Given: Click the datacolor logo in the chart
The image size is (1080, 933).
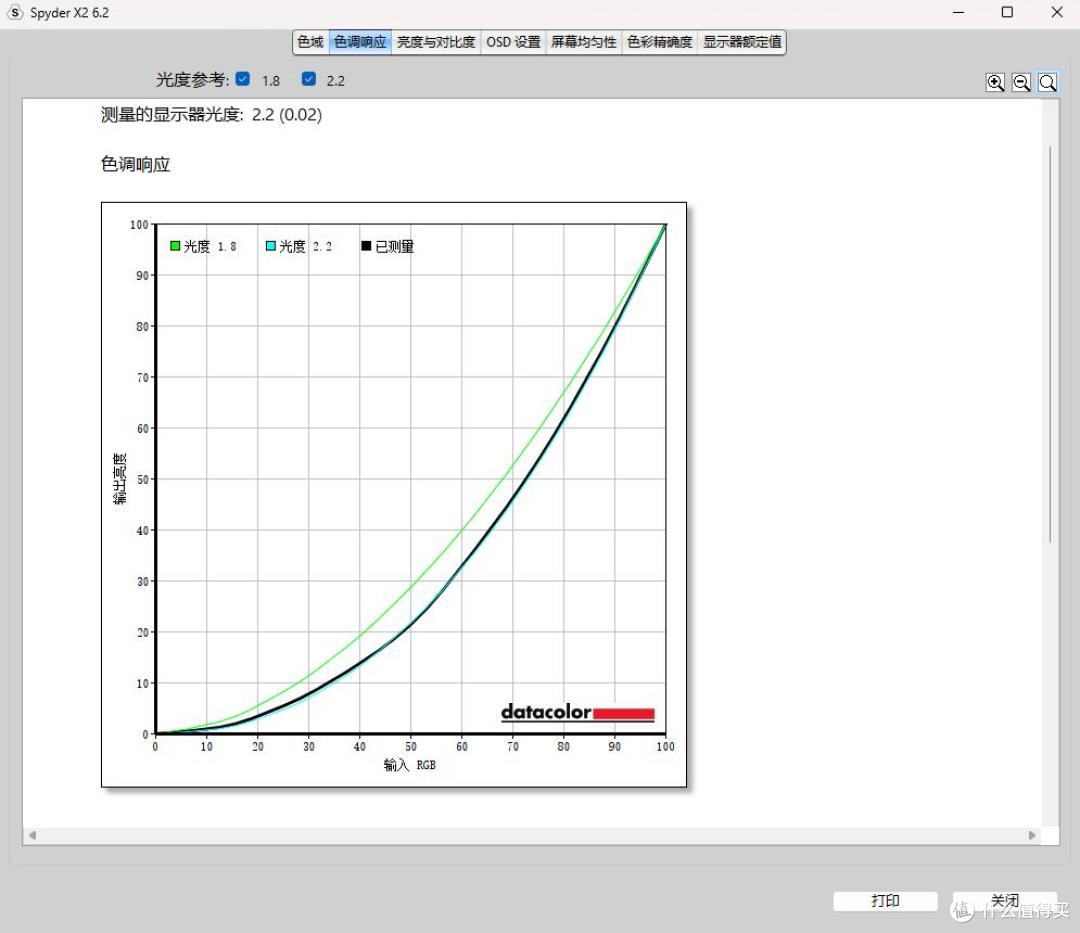Looking at the screenshot, I should pyautogui.click(x=577, y=712).
